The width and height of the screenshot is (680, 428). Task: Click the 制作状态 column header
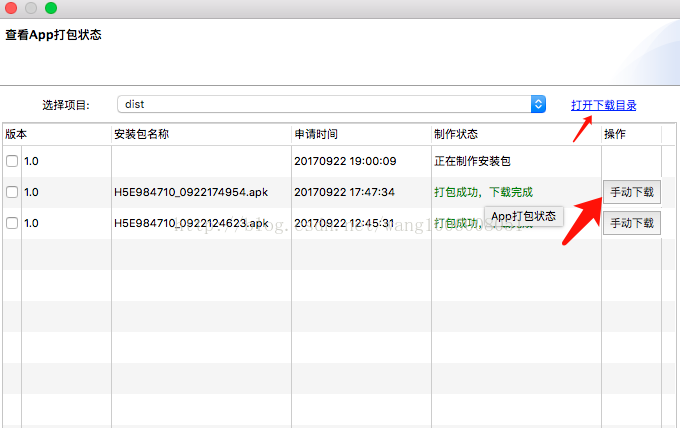point(456,134)
